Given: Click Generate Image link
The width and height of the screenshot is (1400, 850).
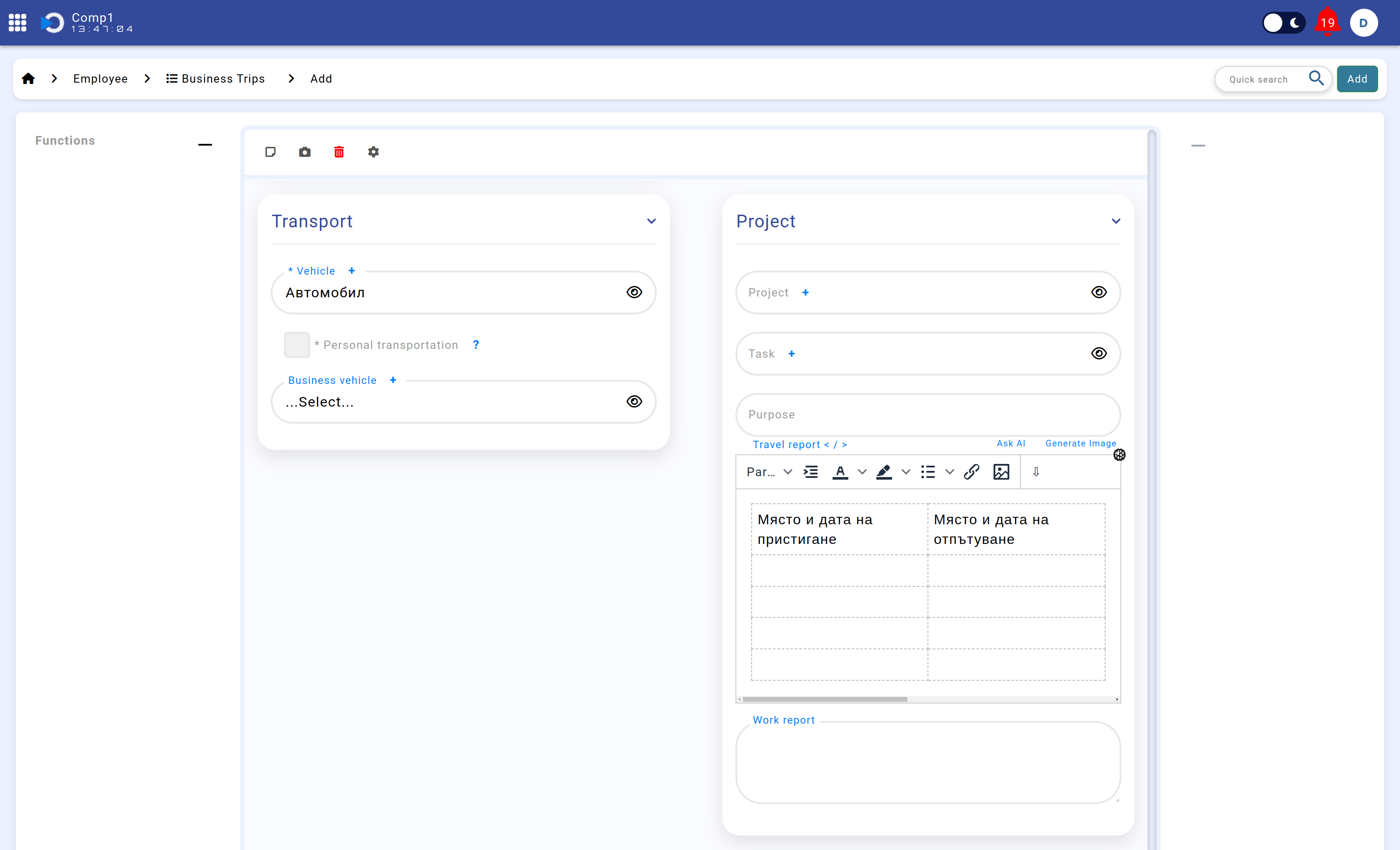Looking at the screenshot, I should click(x=1080, y=443).
